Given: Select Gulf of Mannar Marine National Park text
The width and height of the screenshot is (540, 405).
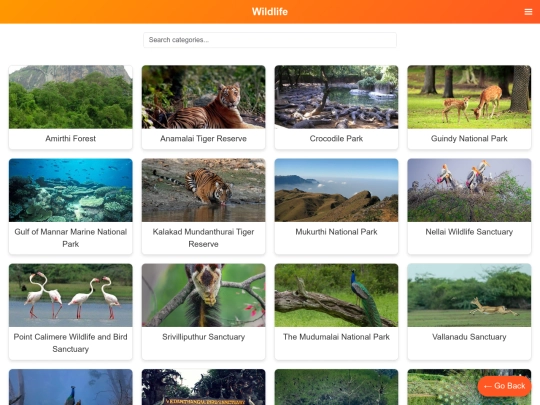Looking at the screenshot, I should (71, 238).
